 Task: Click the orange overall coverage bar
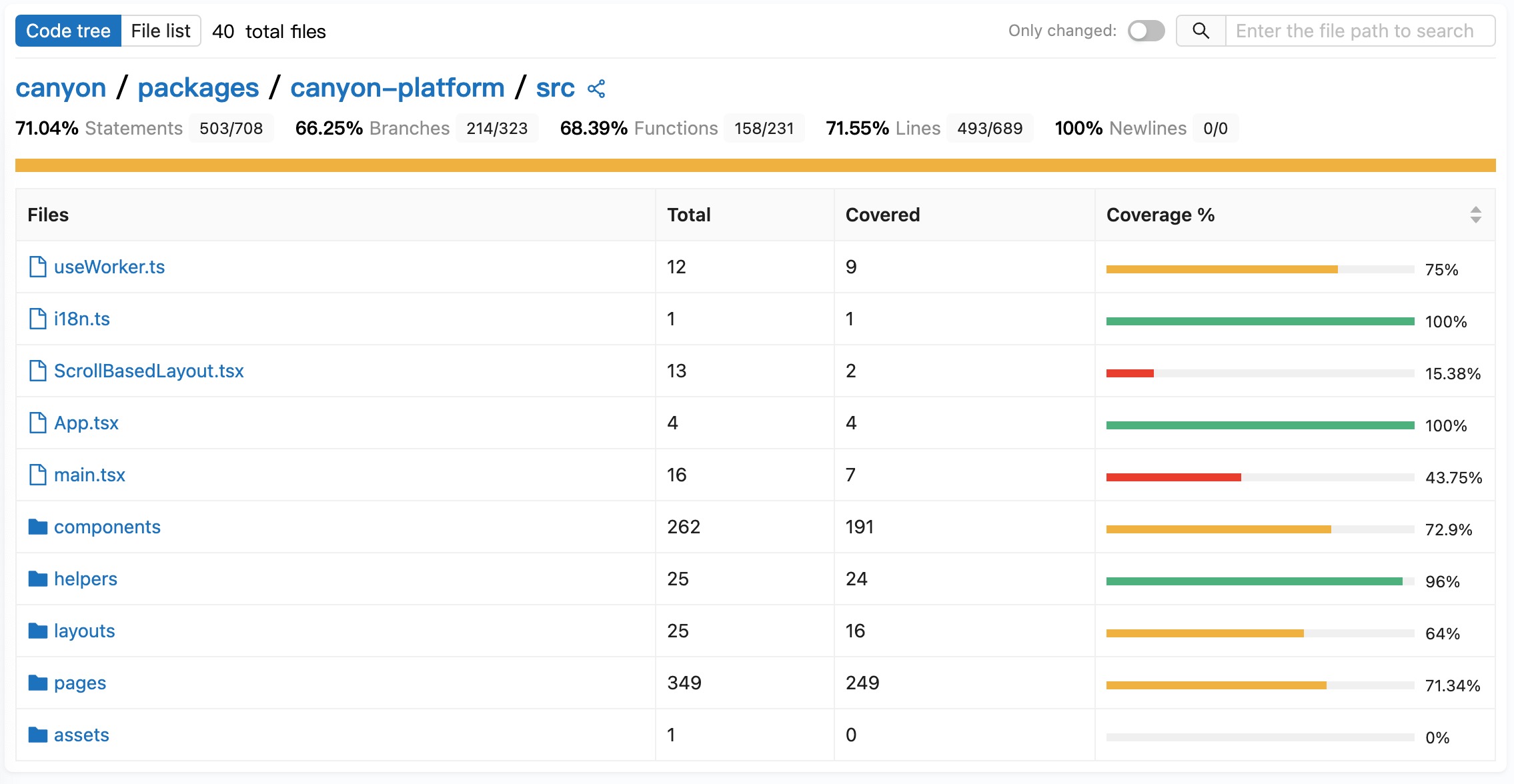coord(755,165)
